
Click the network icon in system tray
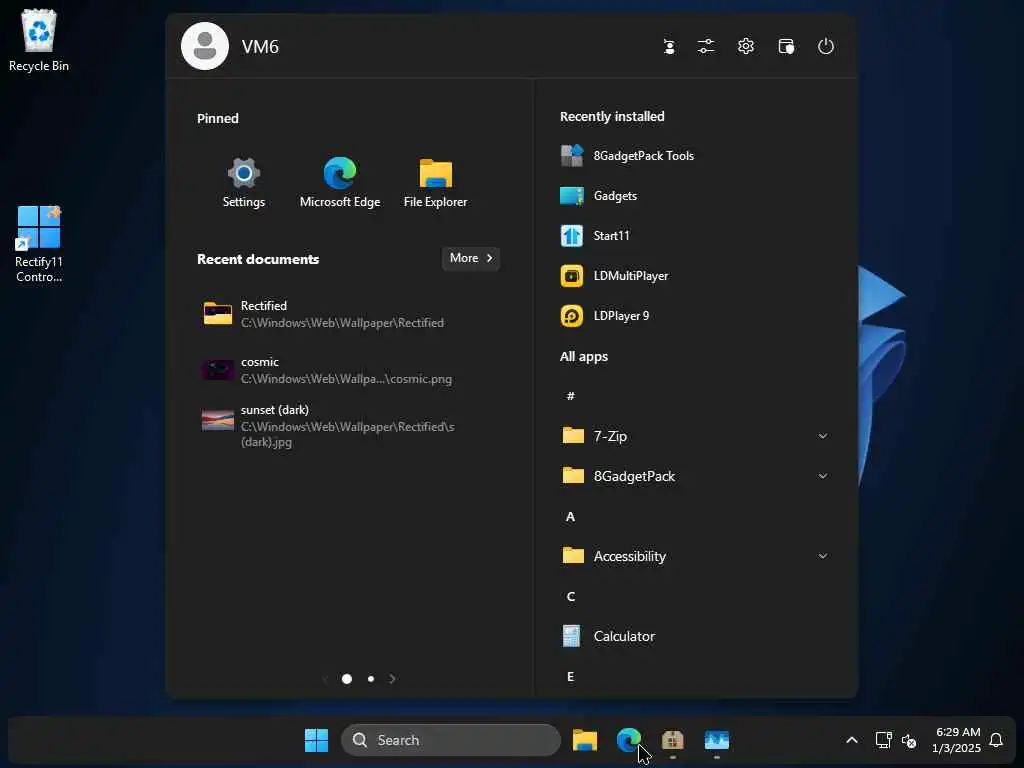(x=883, y=740)
